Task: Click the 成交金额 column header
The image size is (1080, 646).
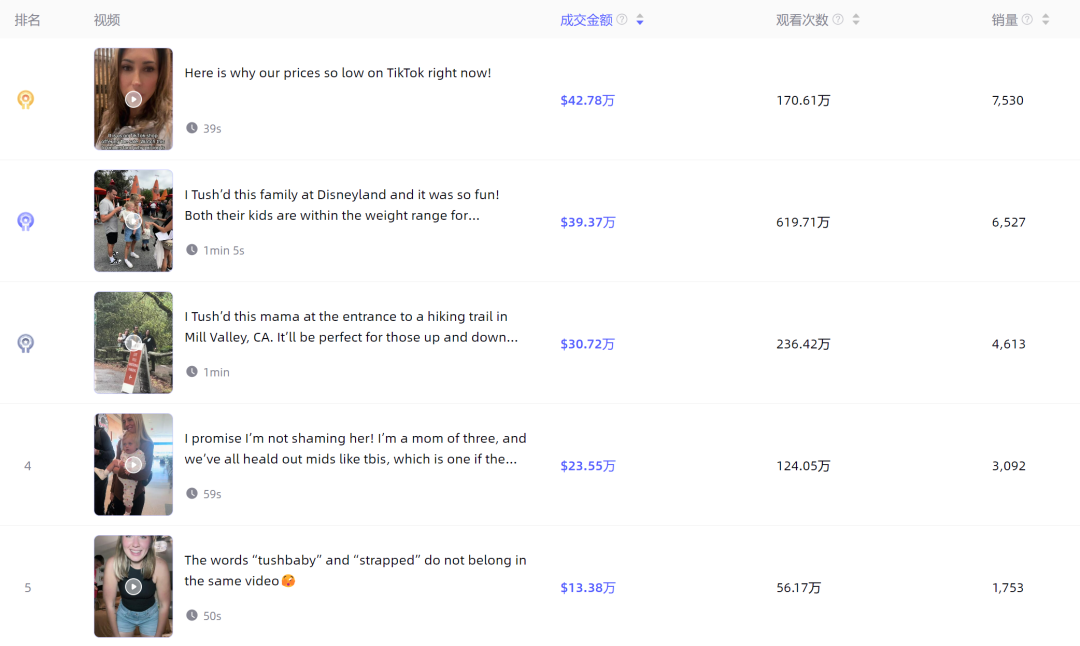Action: (x=586, y=20)
